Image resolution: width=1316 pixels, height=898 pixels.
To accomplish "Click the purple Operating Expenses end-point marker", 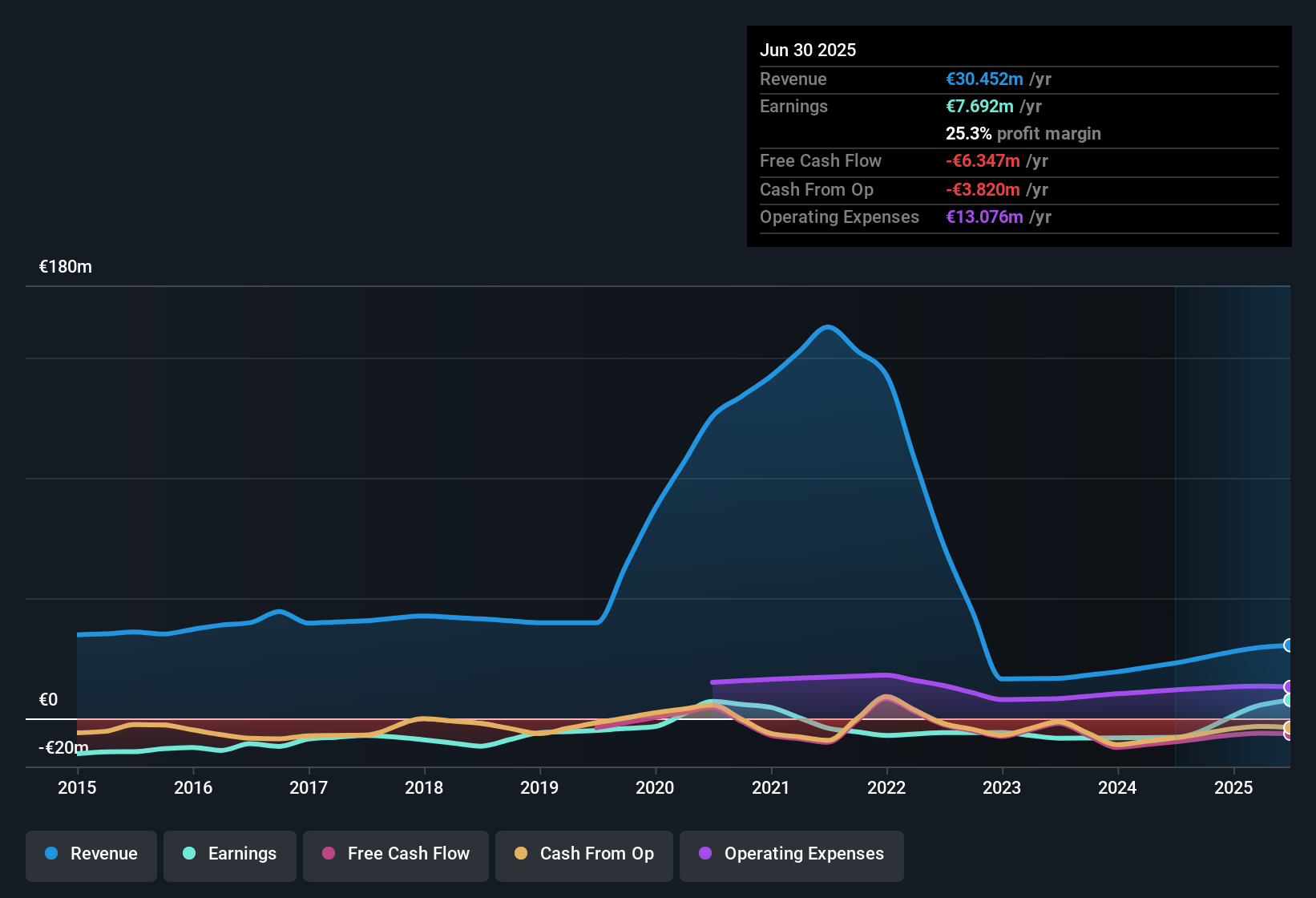I will coord(1288,687).
